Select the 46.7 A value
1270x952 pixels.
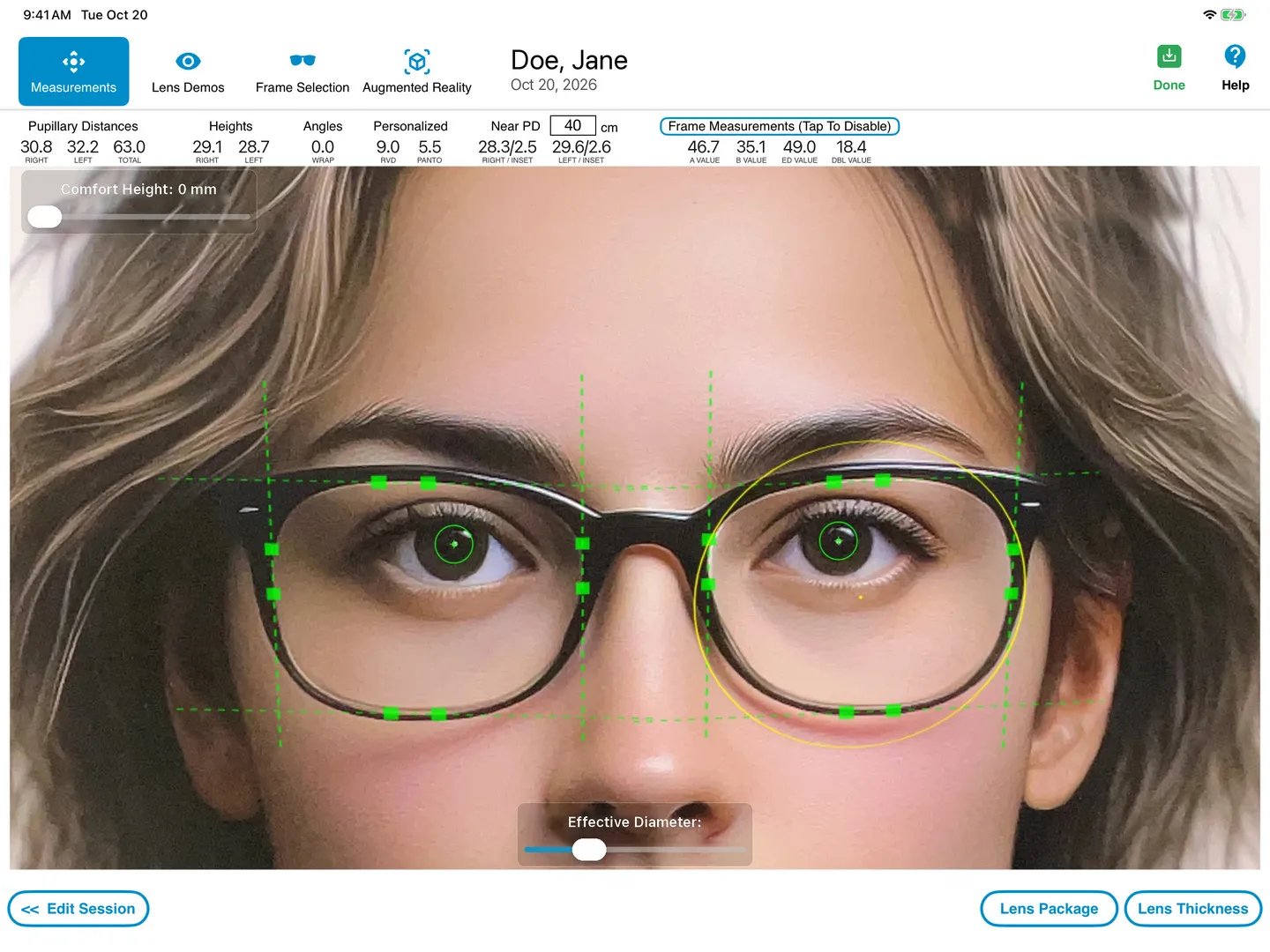[x=704, y=147]
